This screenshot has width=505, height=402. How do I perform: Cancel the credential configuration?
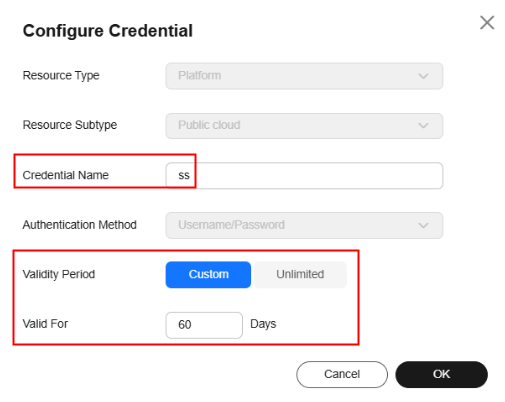coord(342,374)
